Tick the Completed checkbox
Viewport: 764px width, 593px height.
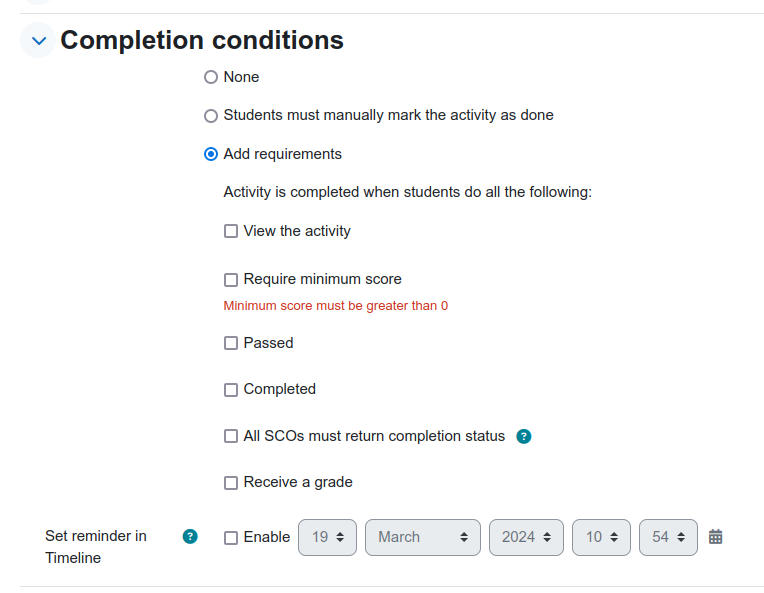(231, 390)
